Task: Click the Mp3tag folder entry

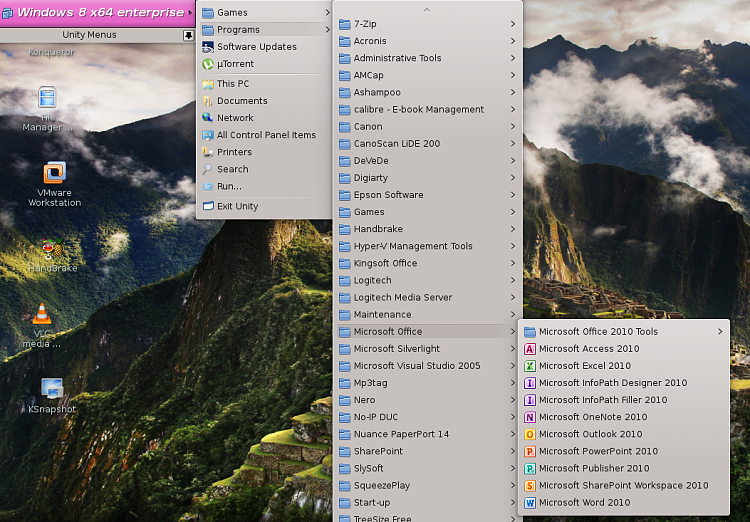Action: 427,383
